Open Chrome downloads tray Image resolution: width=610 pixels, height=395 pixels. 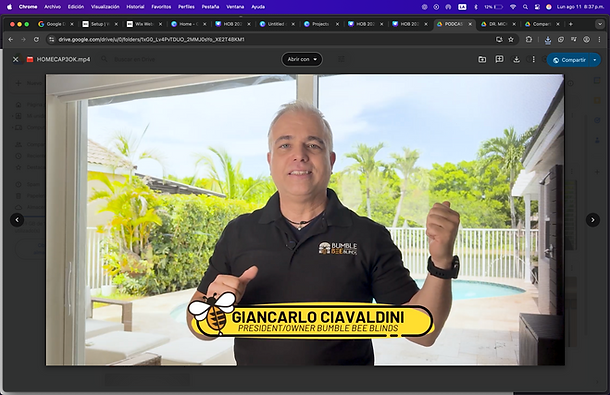pos(548,39)
